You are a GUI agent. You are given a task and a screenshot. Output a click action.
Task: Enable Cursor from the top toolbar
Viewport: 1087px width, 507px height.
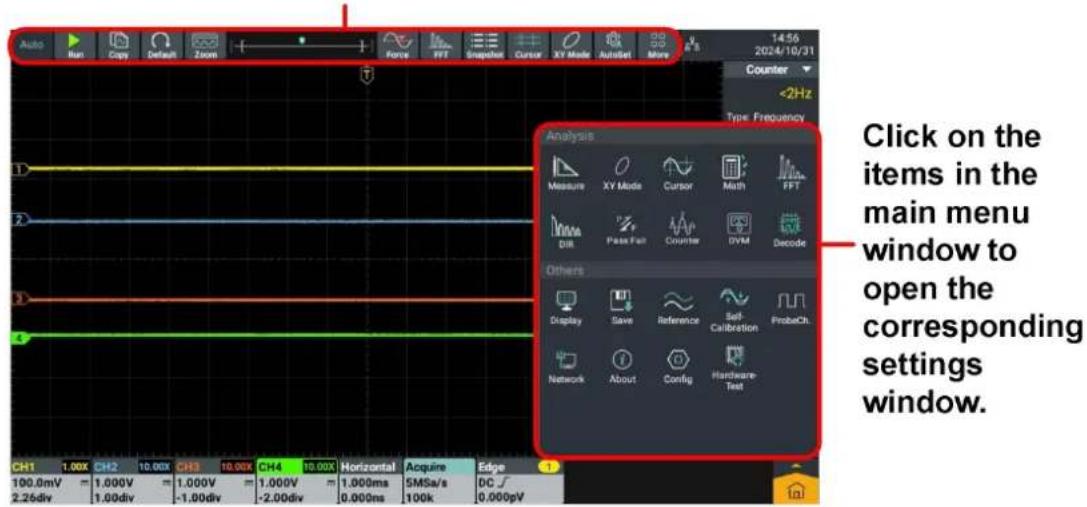[528, 46]
